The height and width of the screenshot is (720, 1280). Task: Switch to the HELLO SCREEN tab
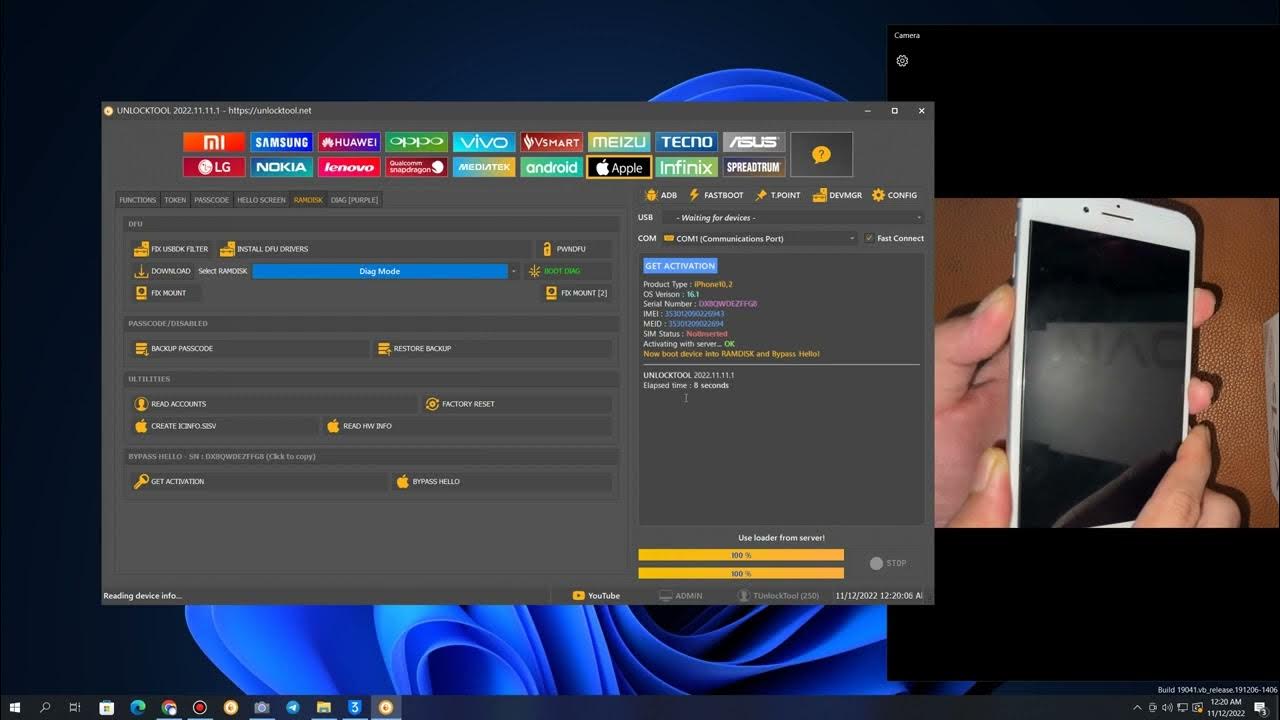click(261, 200)
